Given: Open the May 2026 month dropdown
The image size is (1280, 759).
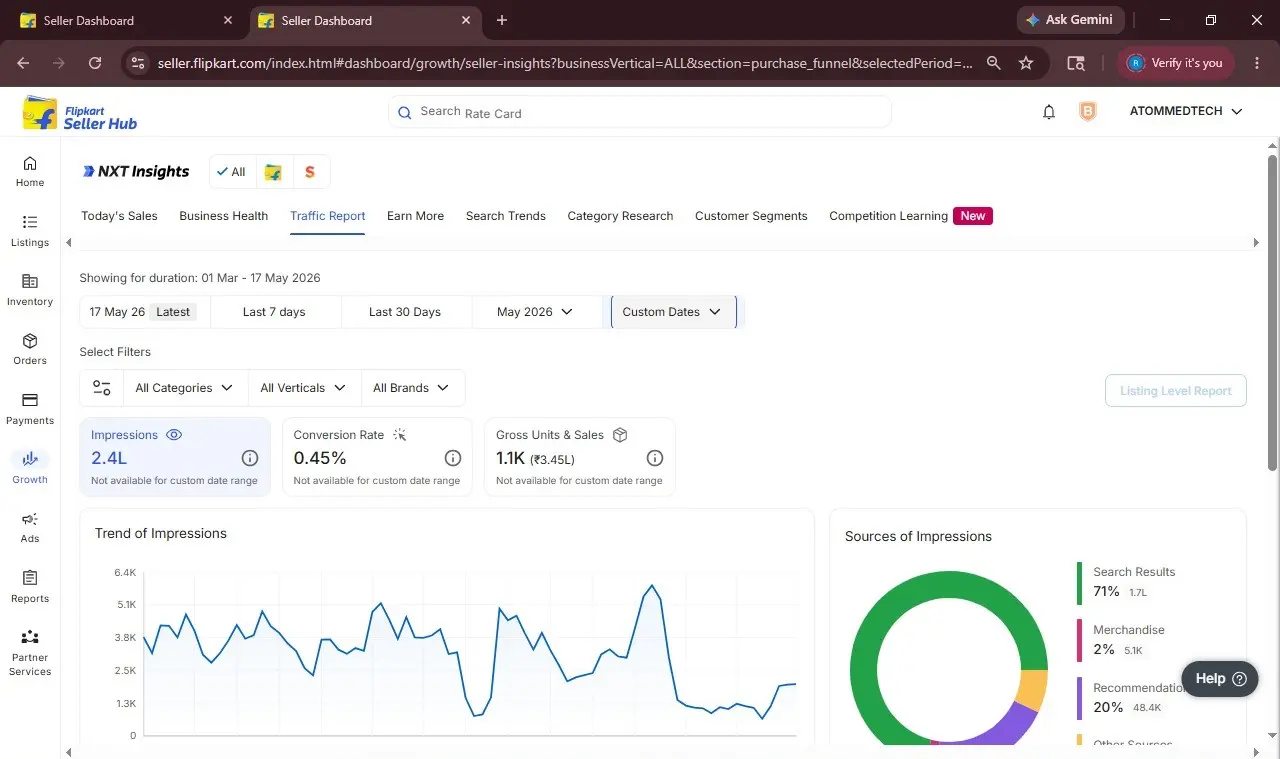Looking at the screenshot, I should 535,312.
